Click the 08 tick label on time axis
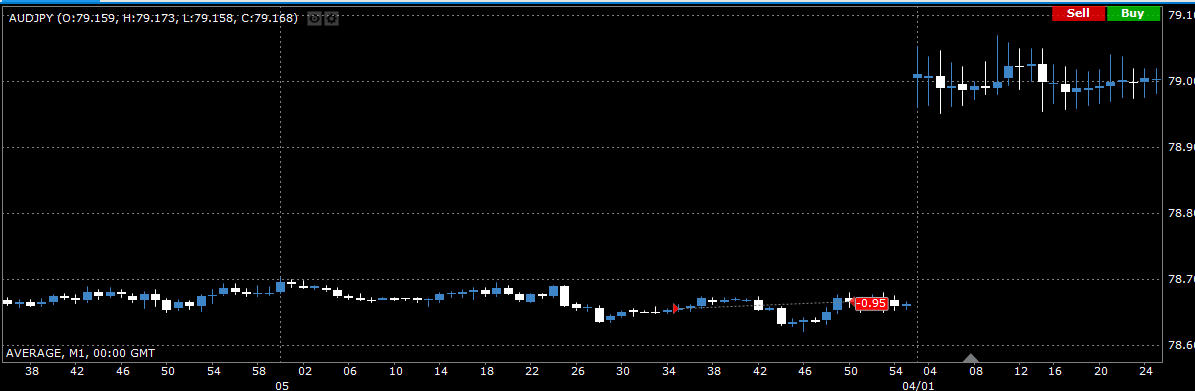Viewport: 1195px width, 391px height. click(x=975, y=371)
